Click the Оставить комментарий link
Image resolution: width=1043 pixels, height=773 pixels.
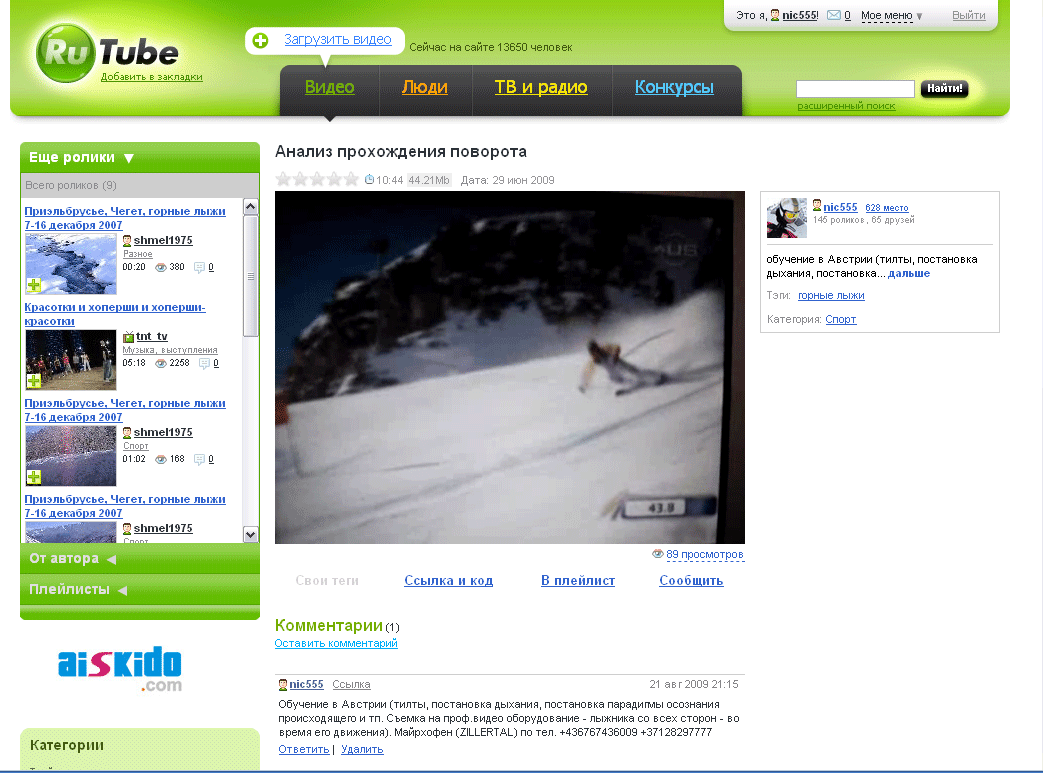coord(336,643)
